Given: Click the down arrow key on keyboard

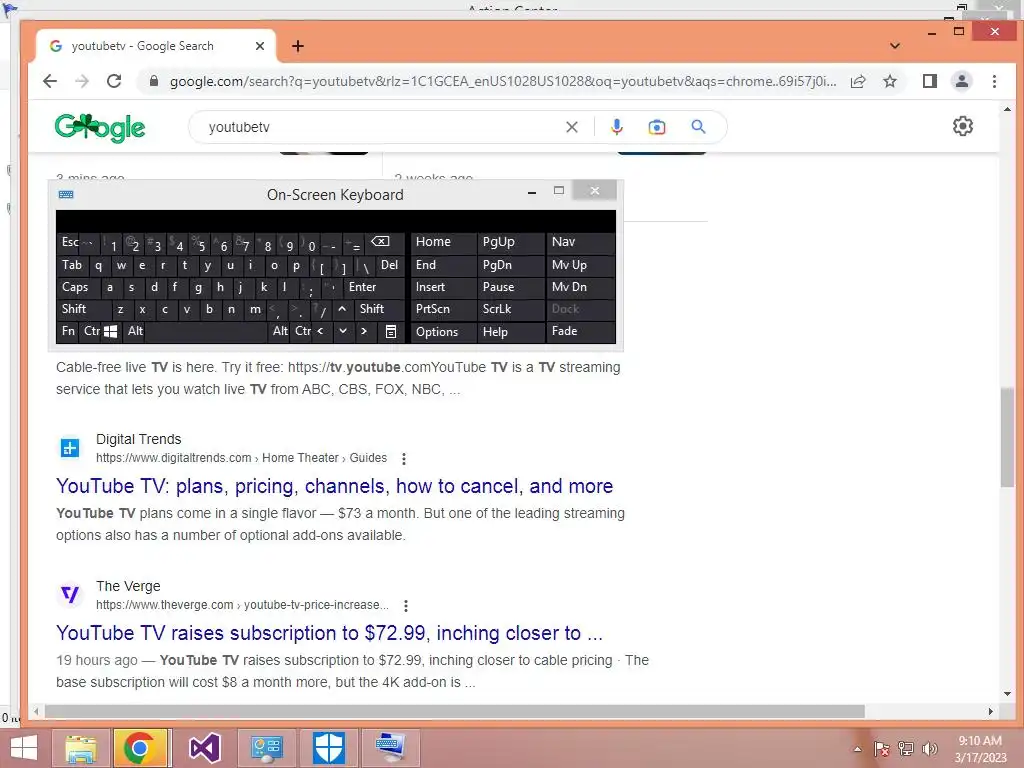Looking at the screenshot, I should (342, 331).
